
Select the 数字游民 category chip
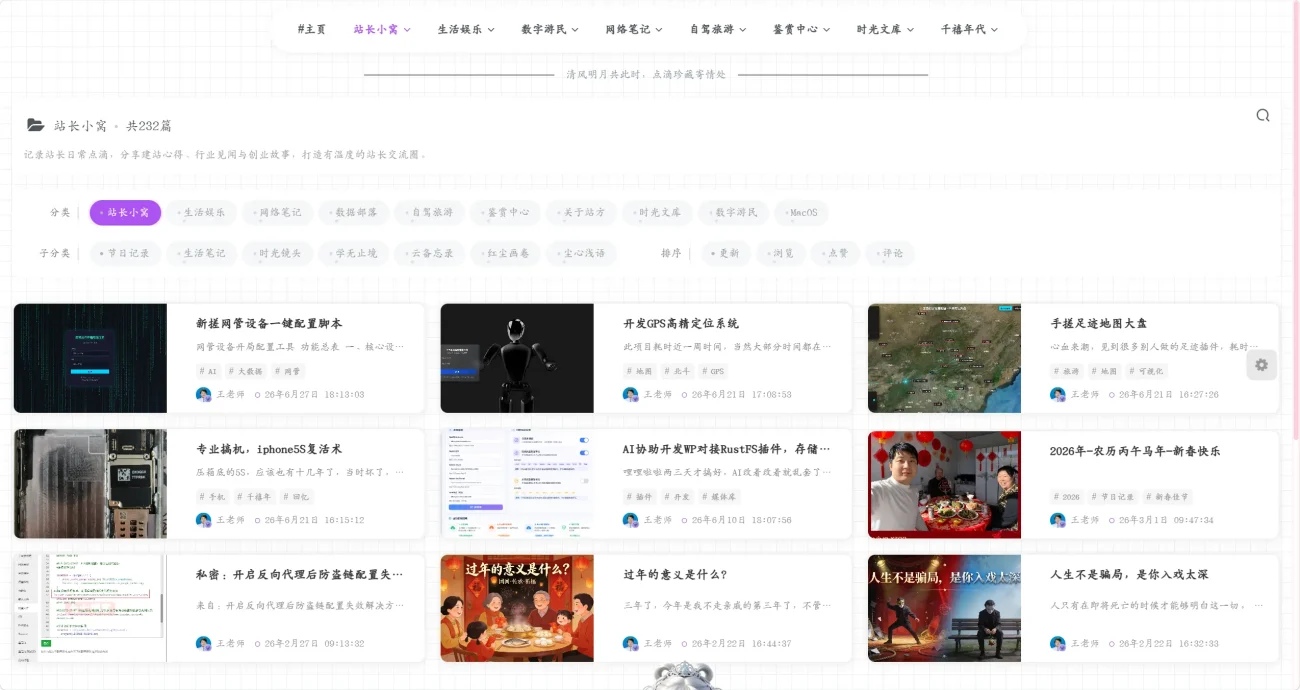coord(733,213)
